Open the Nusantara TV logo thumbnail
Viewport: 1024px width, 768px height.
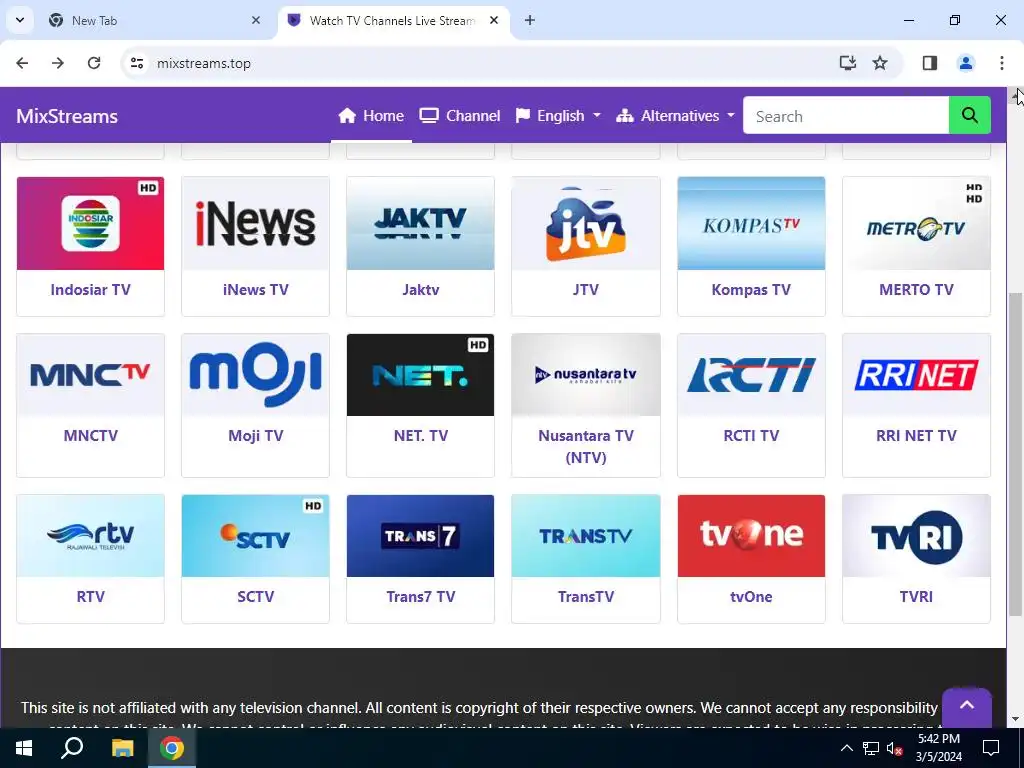[x=586, y=375]
